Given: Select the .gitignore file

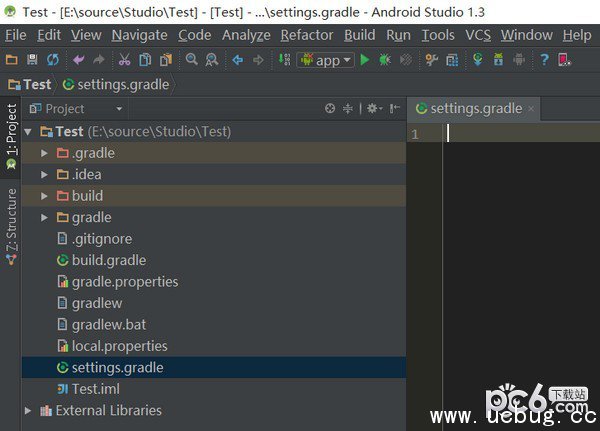Looking at the screenshot, I should click(x=214, y=239).
